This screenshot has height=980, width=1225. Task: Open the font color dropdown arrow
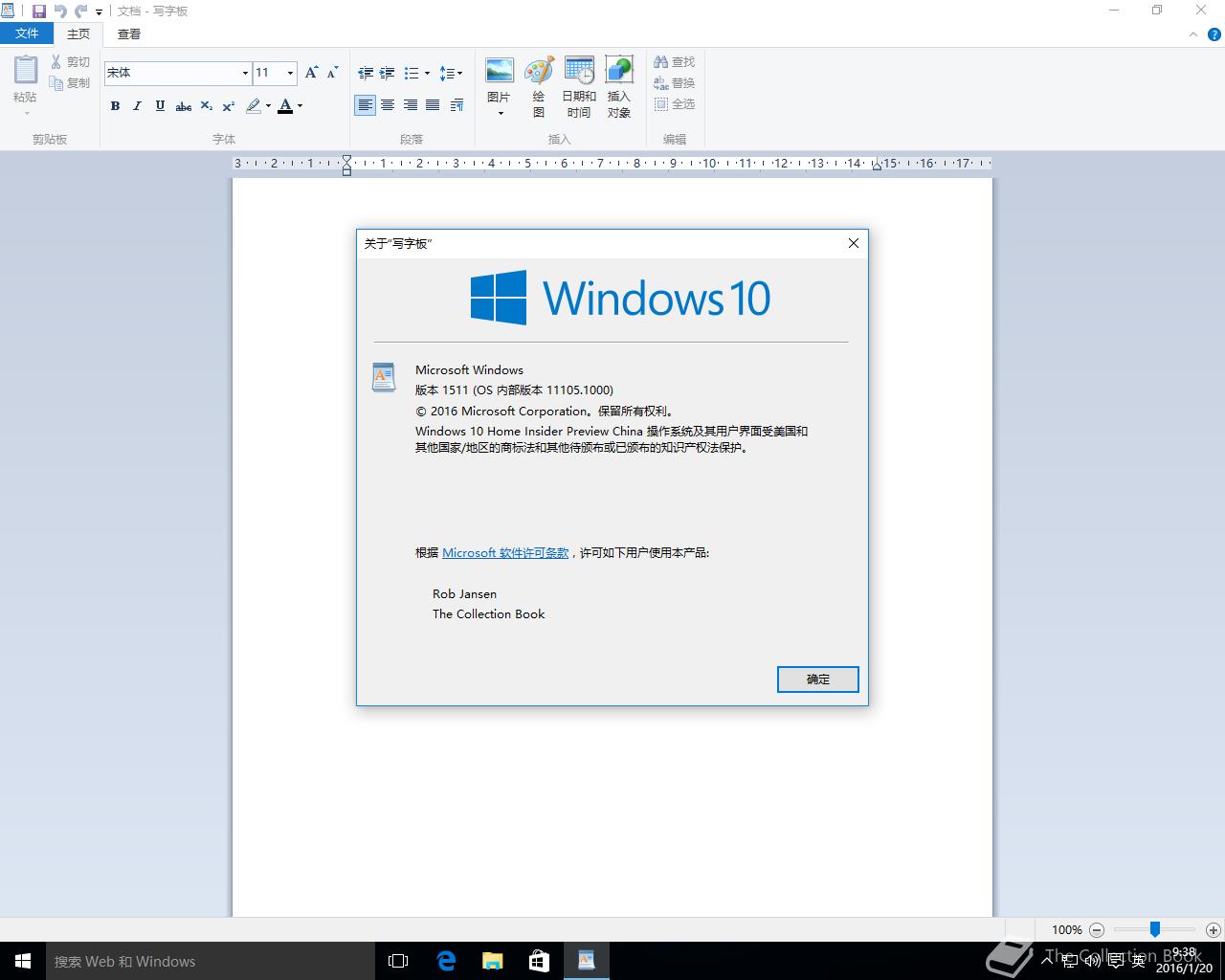[300, 106]
